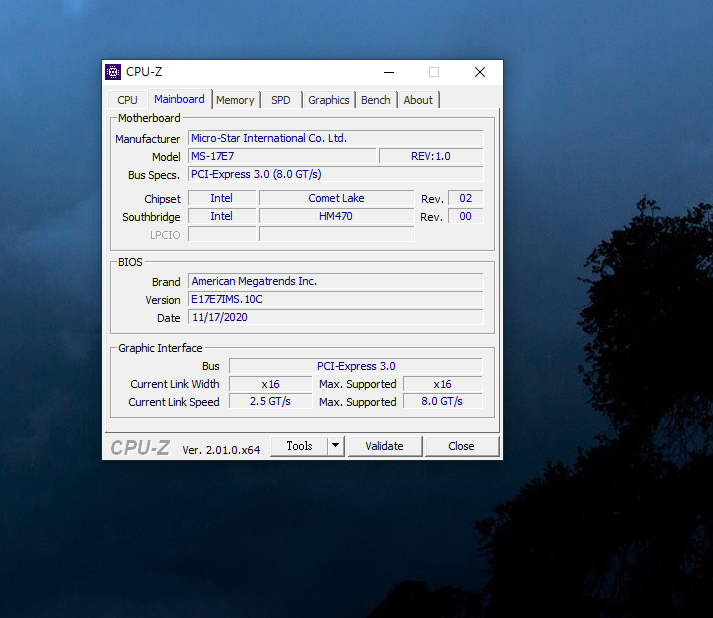Expand the Tools dropdown arrow

pos(336,446)
